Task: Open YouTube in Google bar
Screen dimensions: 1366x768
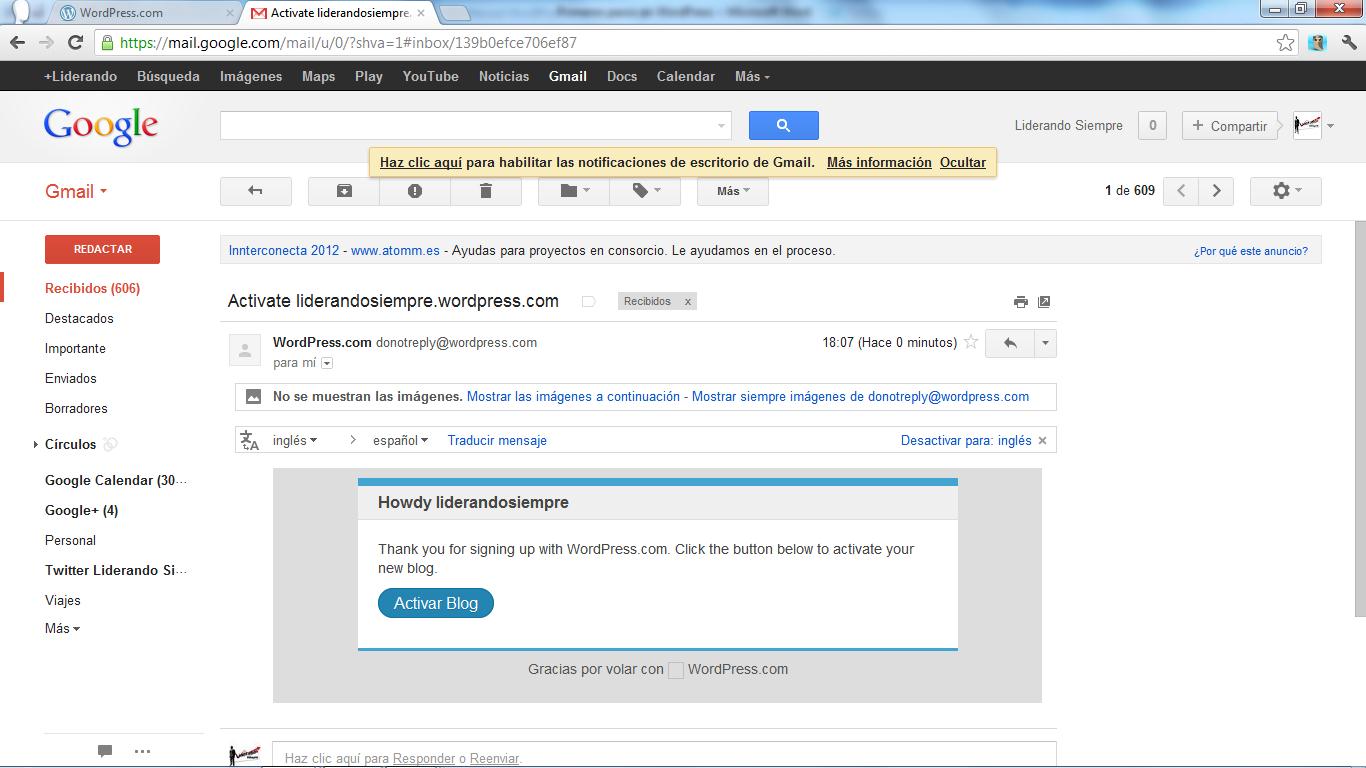Action: (x=431, y=76)
